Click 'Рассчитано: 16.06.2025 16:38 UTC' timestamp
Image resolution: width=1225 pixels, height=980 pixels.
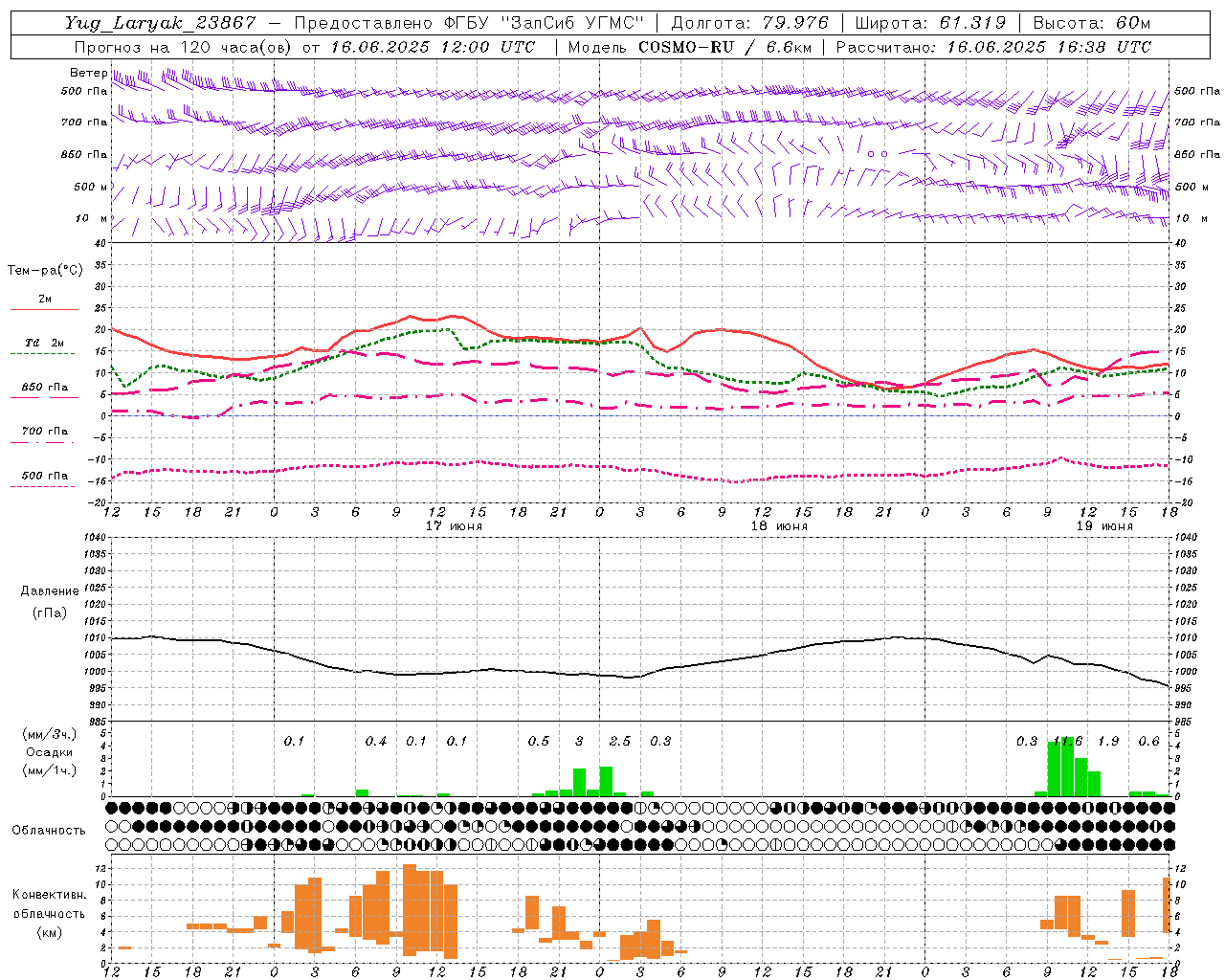pos(993,46)
